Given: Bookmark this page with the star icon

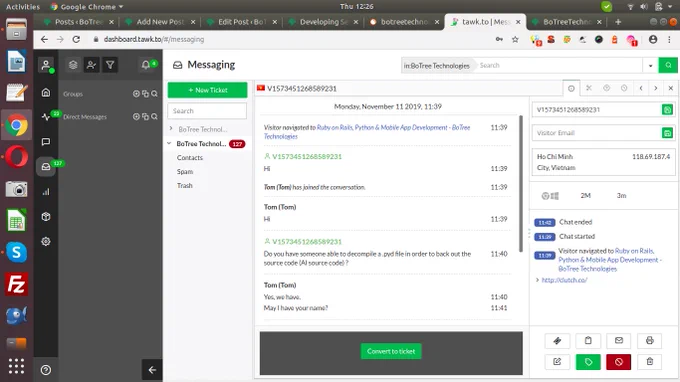Looking at the screenshot, I should (x=515, y=39).
